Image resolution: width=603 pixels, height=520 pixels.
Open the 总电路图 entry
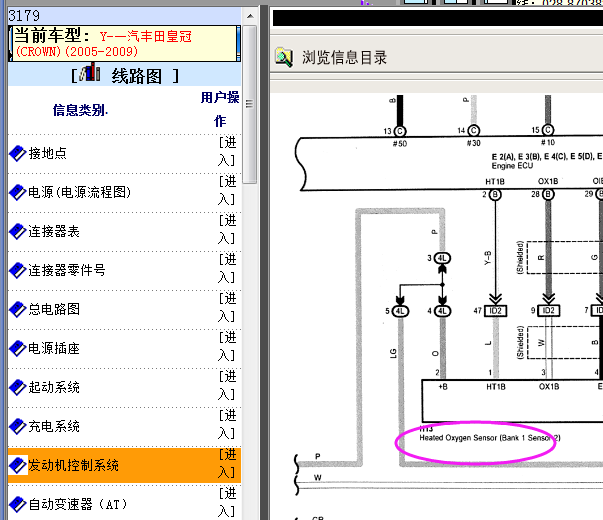54,309
